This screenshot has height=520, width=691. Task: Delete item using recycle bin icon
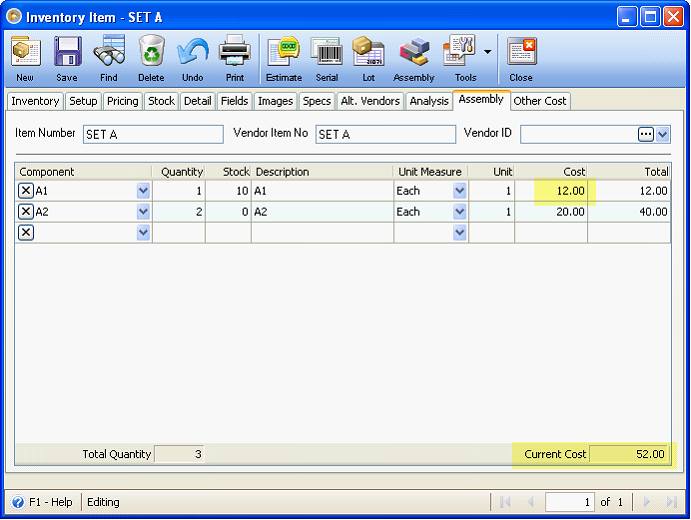(152, 51)
